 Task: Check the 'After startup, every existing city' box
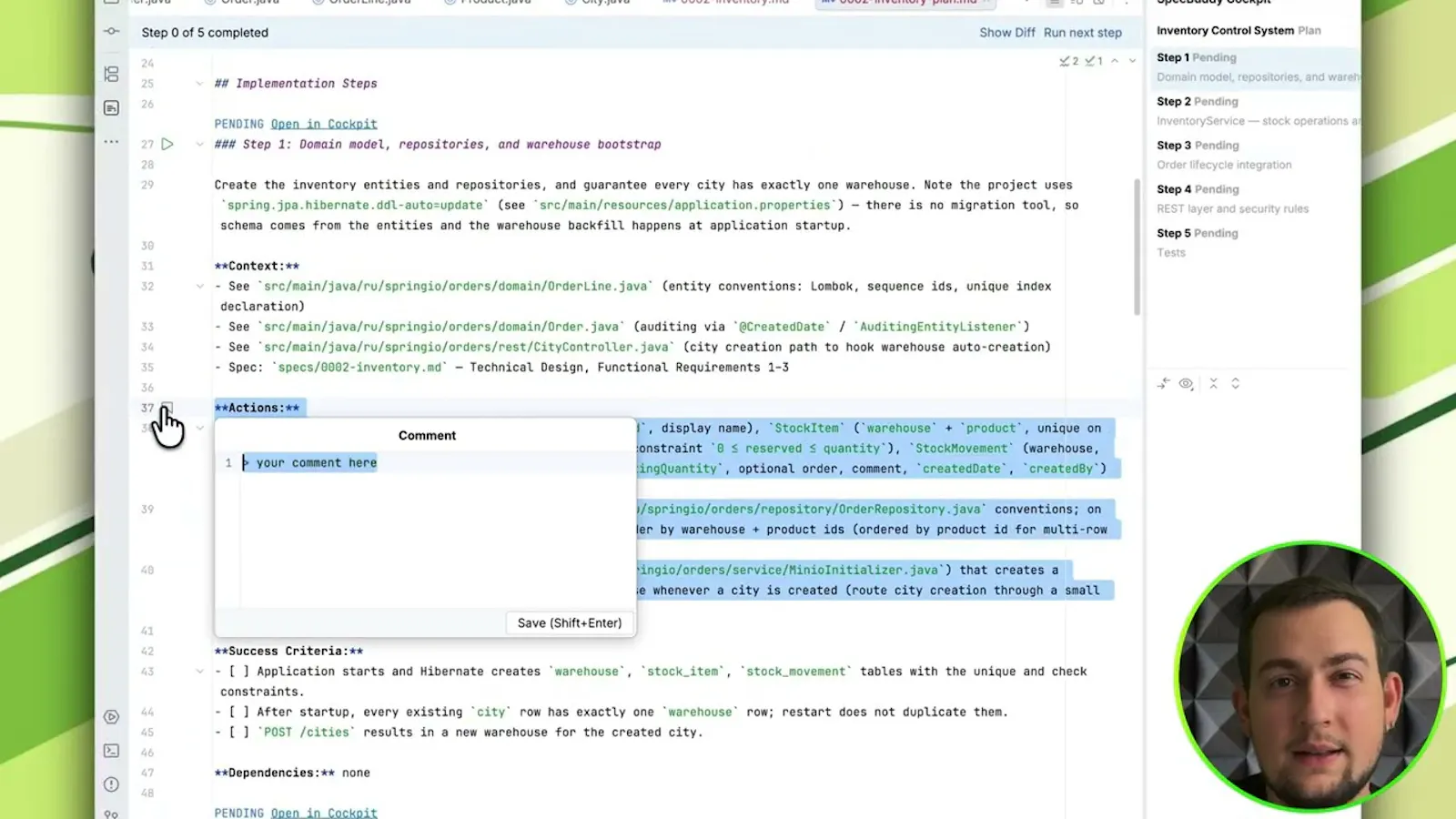click(x=238, y=712)
